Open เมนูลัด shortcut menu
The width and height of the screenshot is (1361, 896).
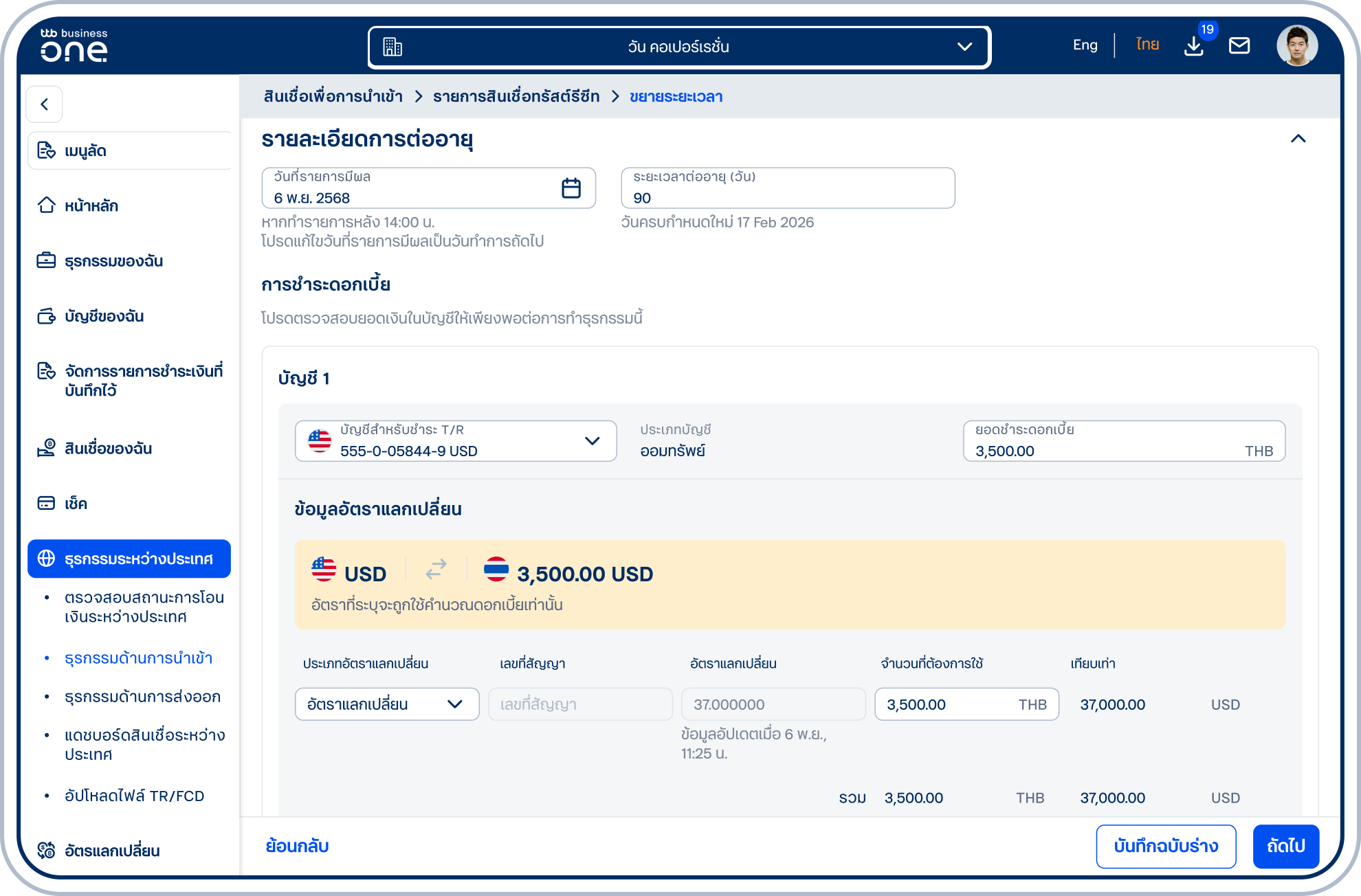pos(129,150)
